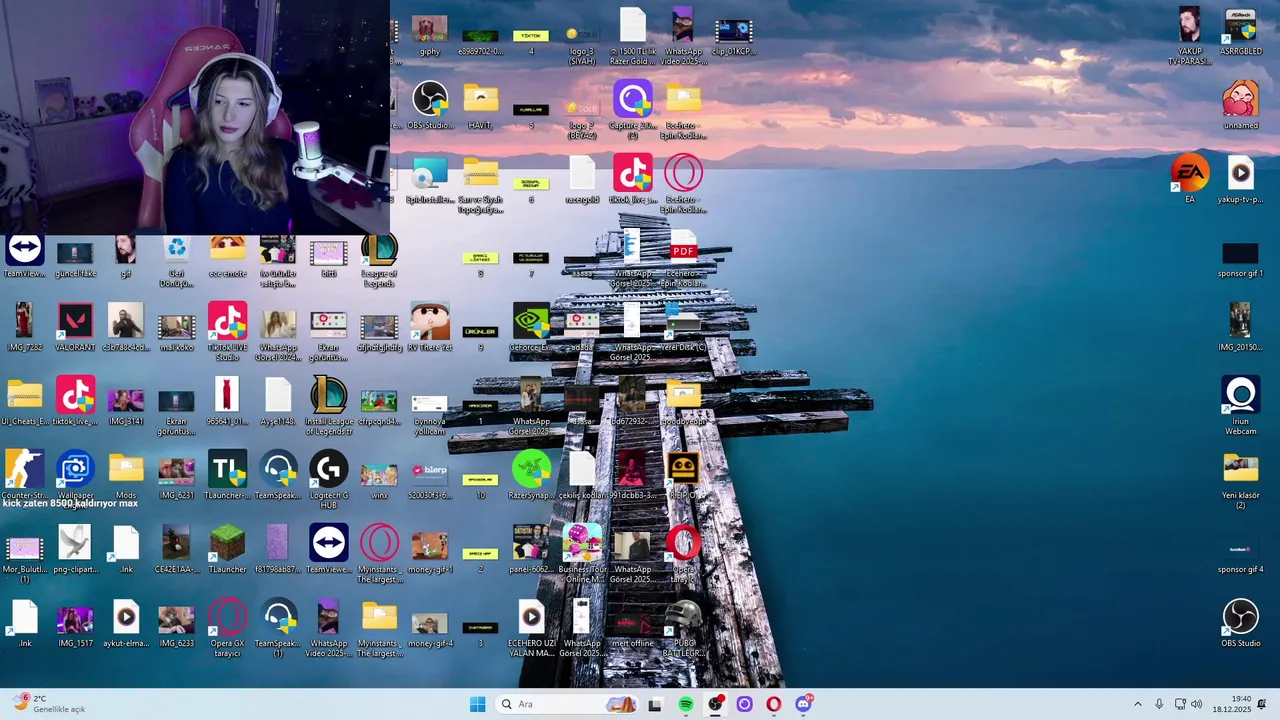Screen dimensions: 1280x720
Task: Click the microphone tray icon
Action: (x=1159, y=704)
